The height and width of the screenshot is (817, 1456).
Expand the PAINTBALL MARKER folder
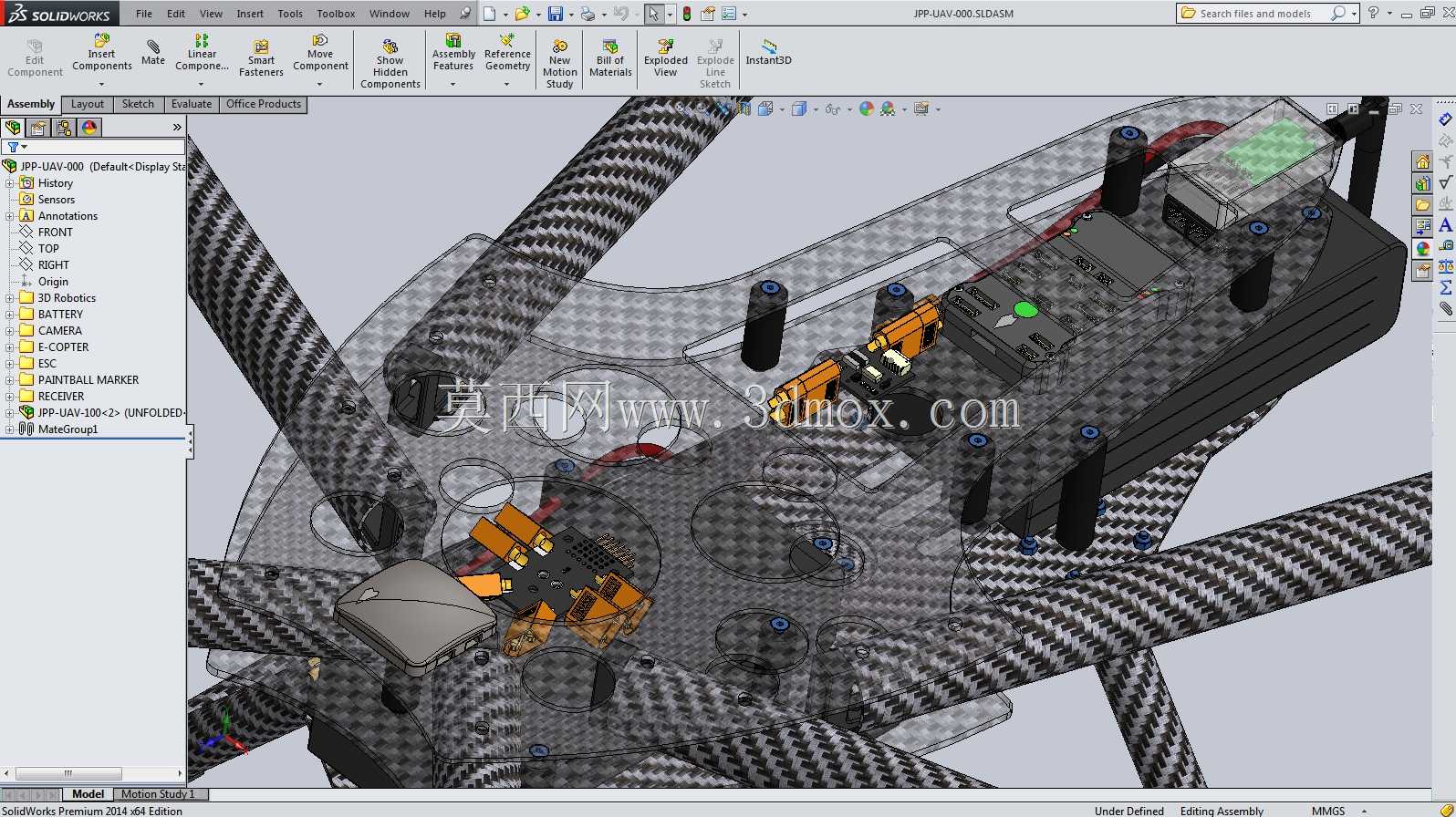pyautogui.click(x=9, y=380)
